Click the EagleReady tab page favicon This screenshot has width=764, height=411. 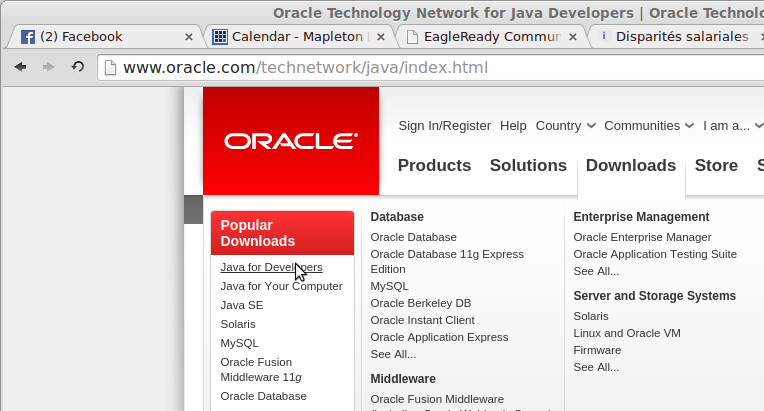[x=412, y=37]
